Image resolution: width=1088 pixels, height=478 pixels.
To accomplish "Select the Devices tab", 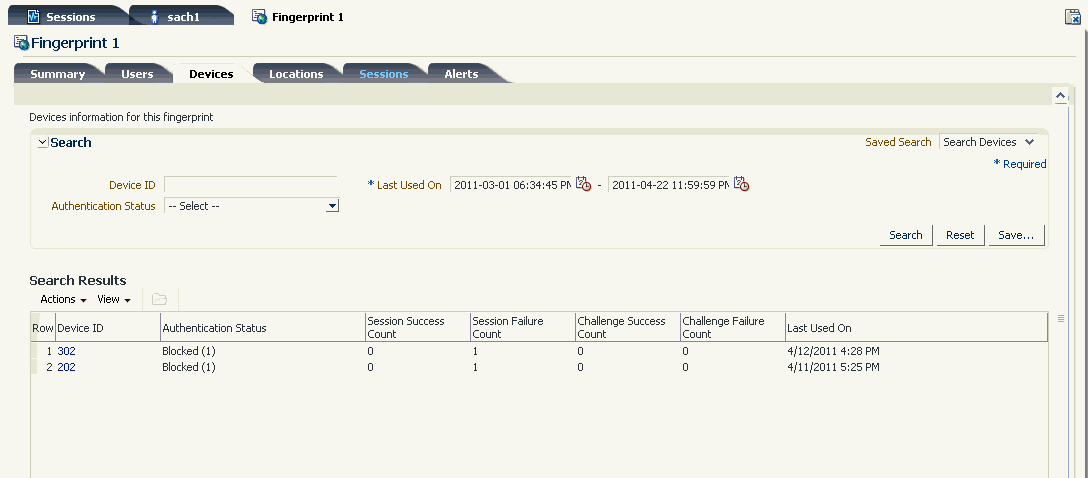I will click(211, 74).
